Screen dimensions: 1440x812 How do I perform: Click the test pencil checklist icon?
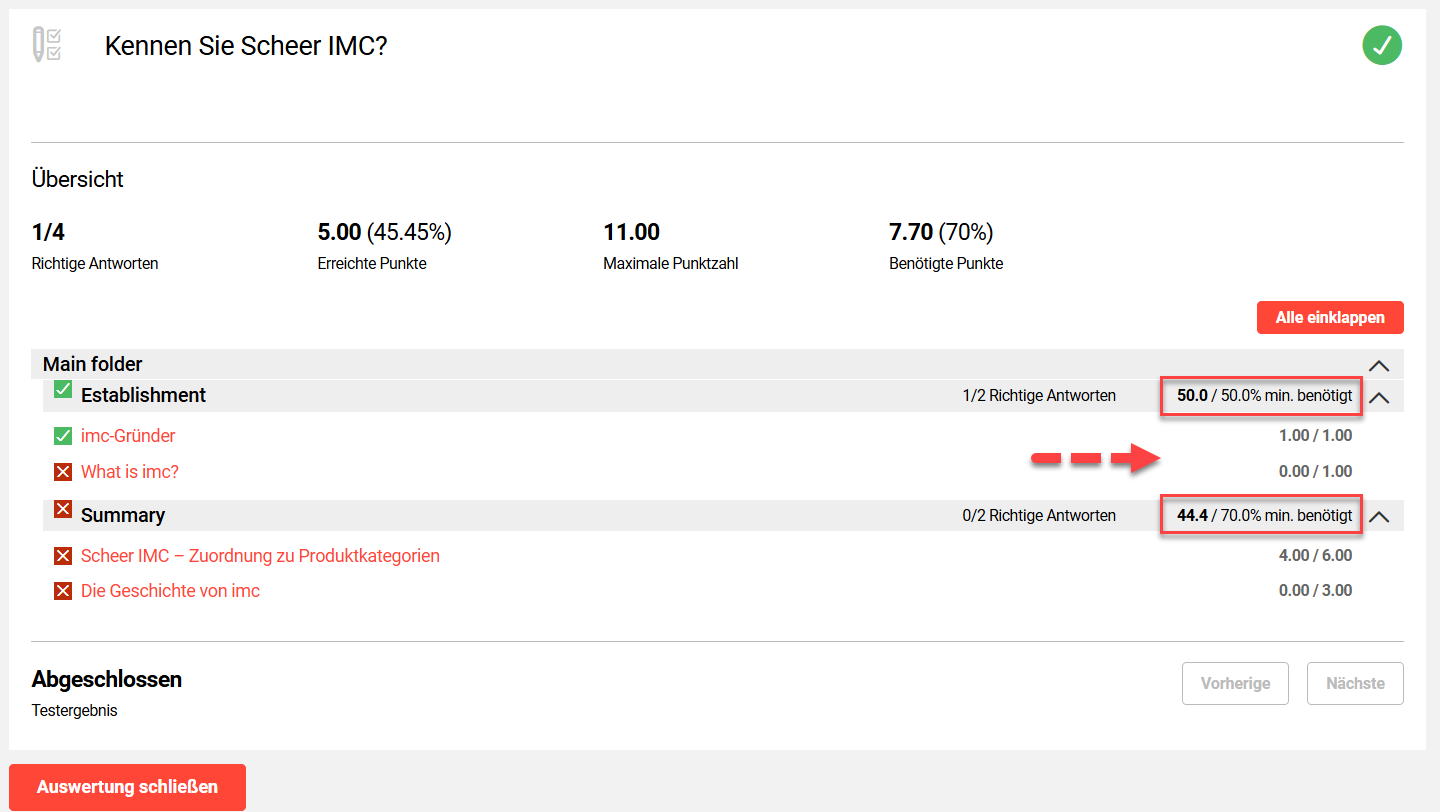47,46
